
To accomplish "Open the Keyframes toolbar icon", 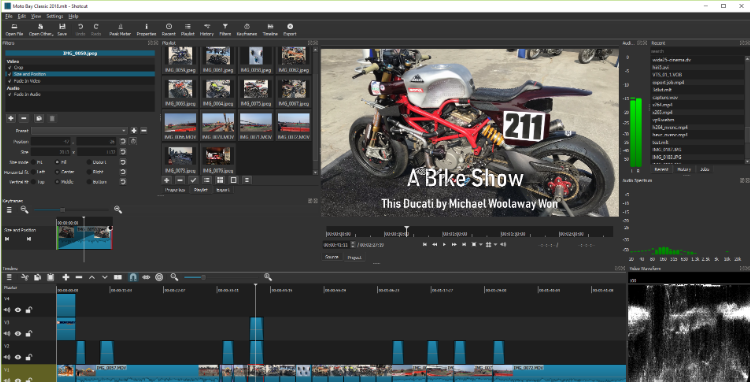I will pos(247,30).
